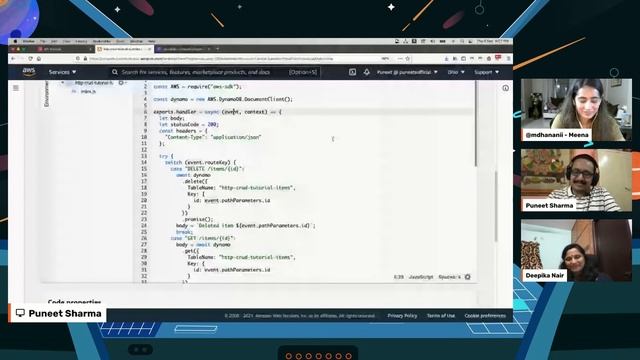640x360 pixels.
Task: Select the Deepika Nair video thumbnail
Action: [x=576, y=250]
